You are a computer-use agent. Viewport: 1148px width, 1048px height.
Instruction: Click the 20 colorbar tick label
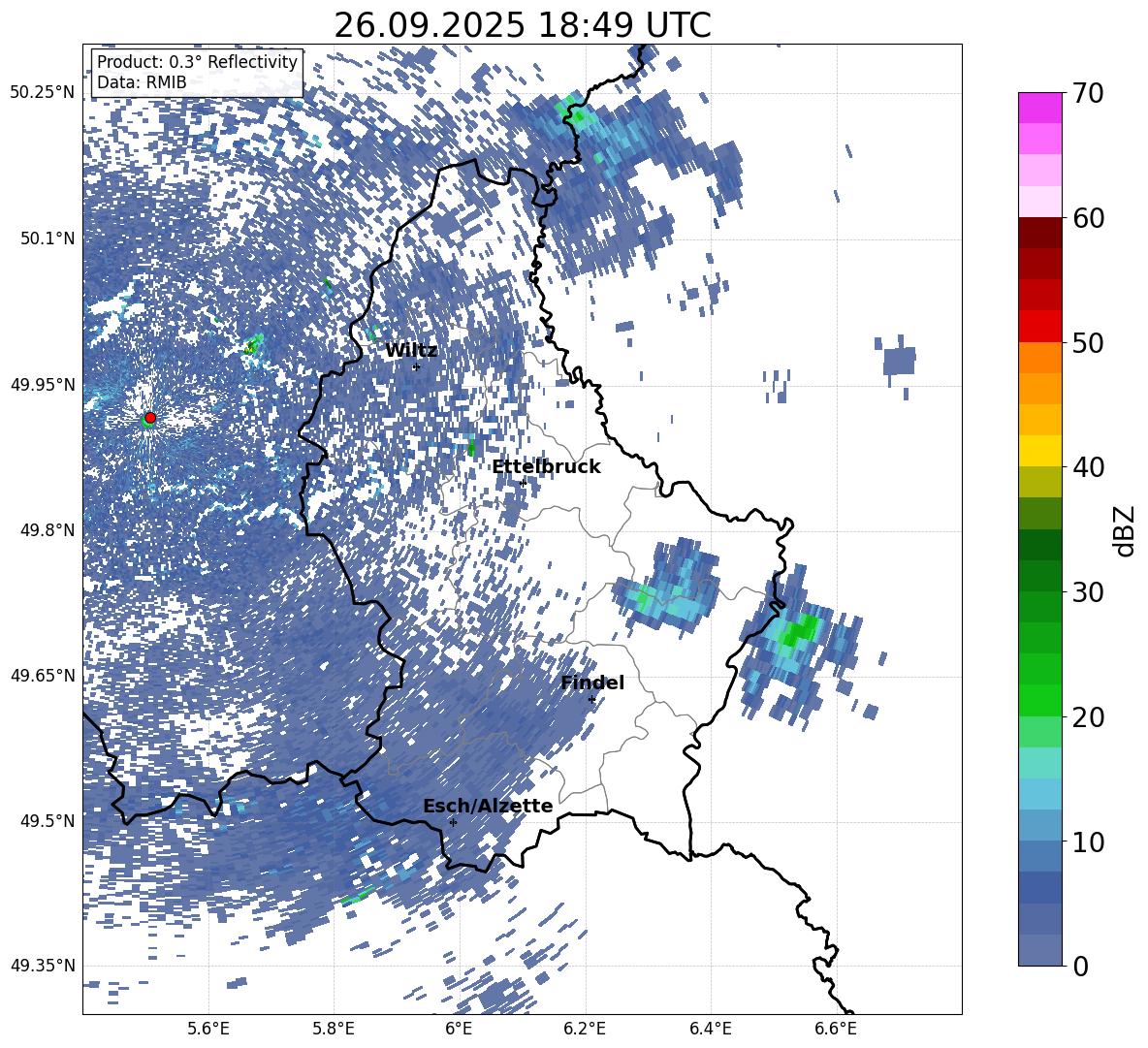pyautogui.click(x=1088, y=717)
